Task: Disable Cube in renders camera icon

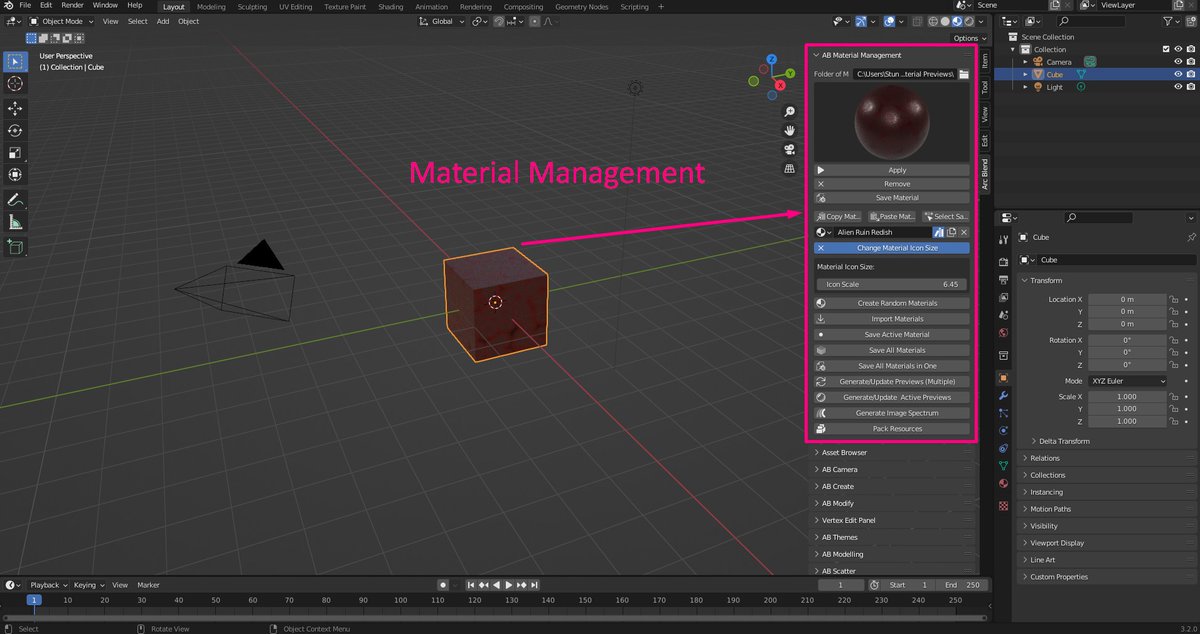Action: pyautogui.click(x=1190, y=74)
